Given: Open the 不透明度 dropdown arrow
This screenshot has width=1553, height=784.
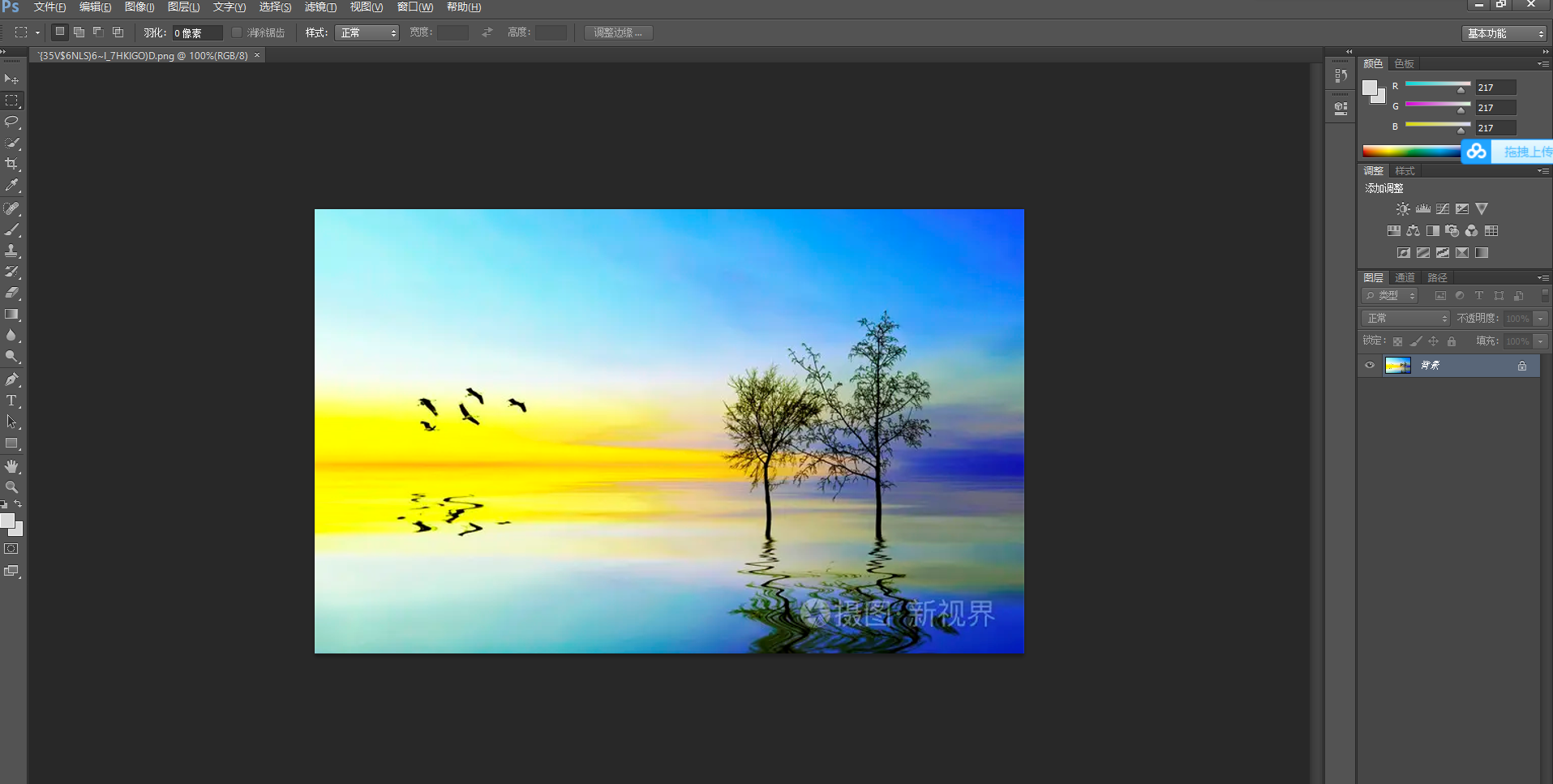Looking at the screenshot, I should 1541,319.
